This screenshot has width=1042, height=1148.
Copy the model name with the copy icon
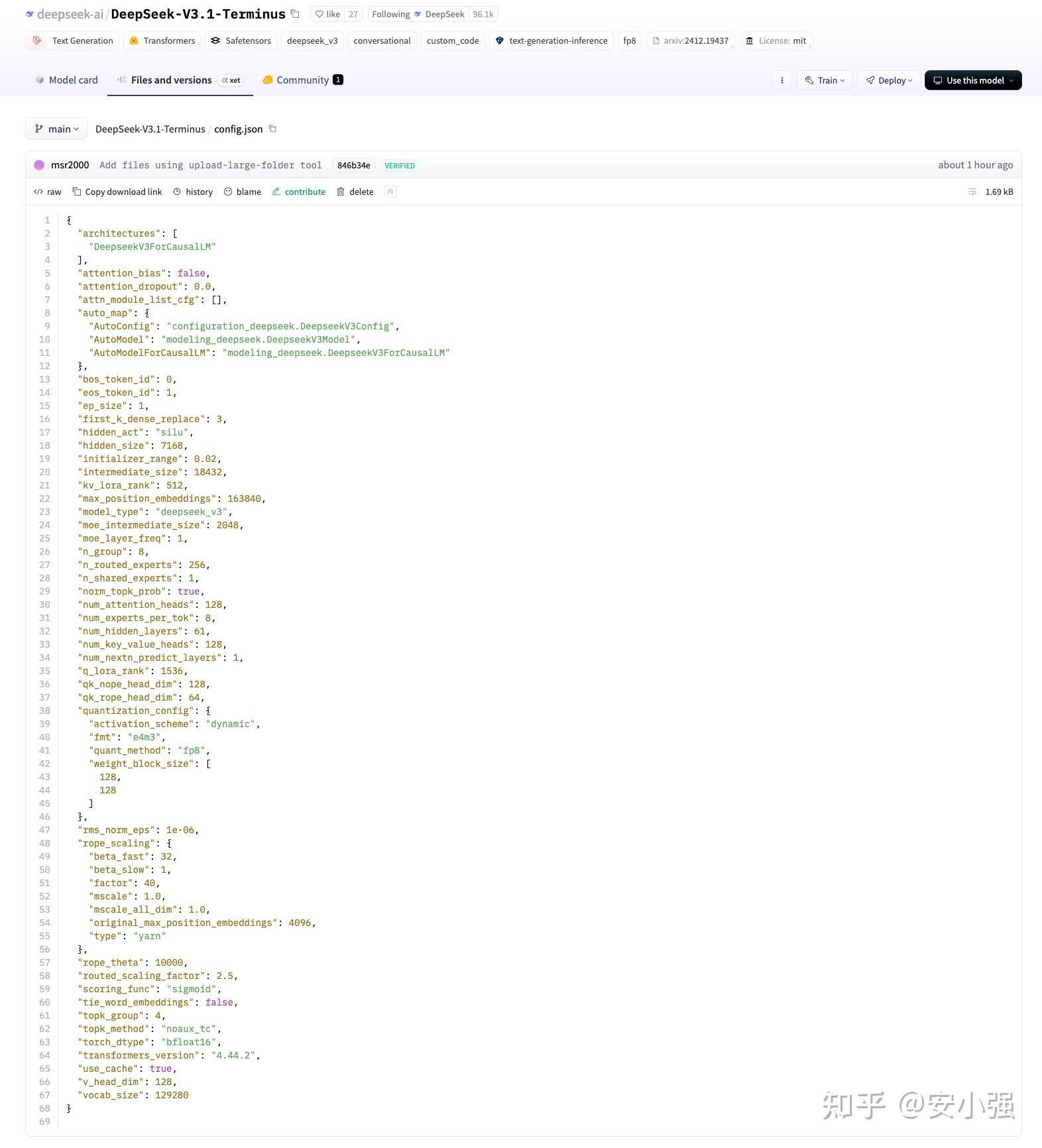tap(296, 14)
